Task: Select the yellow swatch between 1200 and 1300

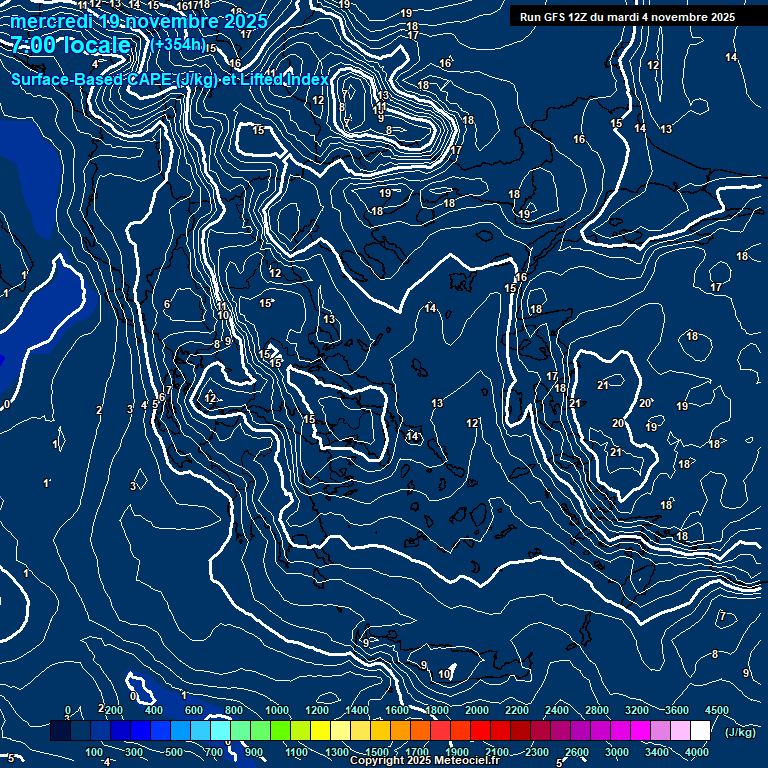Action: click(320, 730)
